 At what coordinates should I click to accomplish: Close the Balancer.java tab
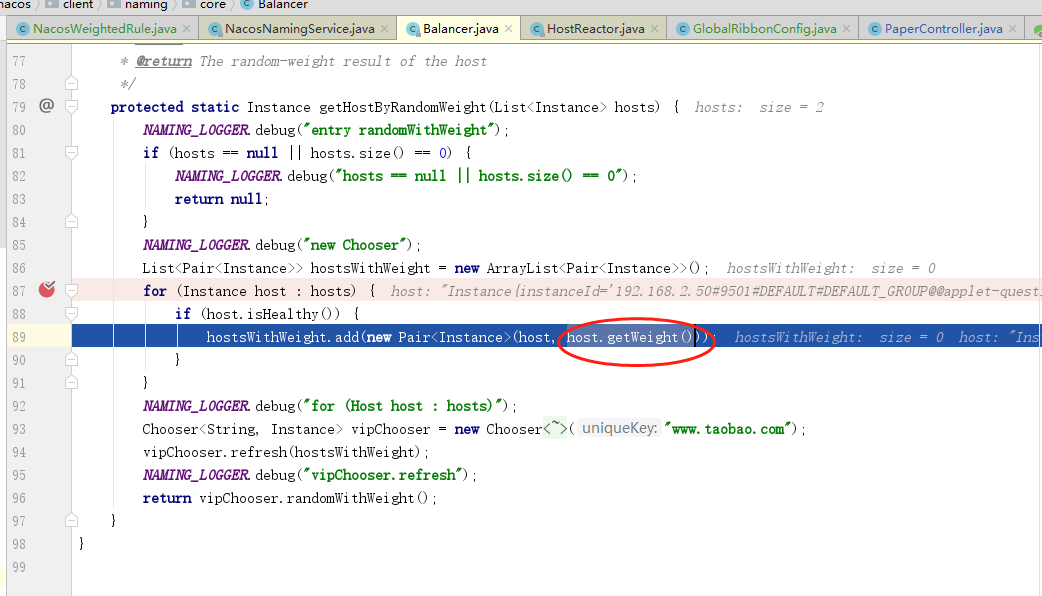pos(508,29)
